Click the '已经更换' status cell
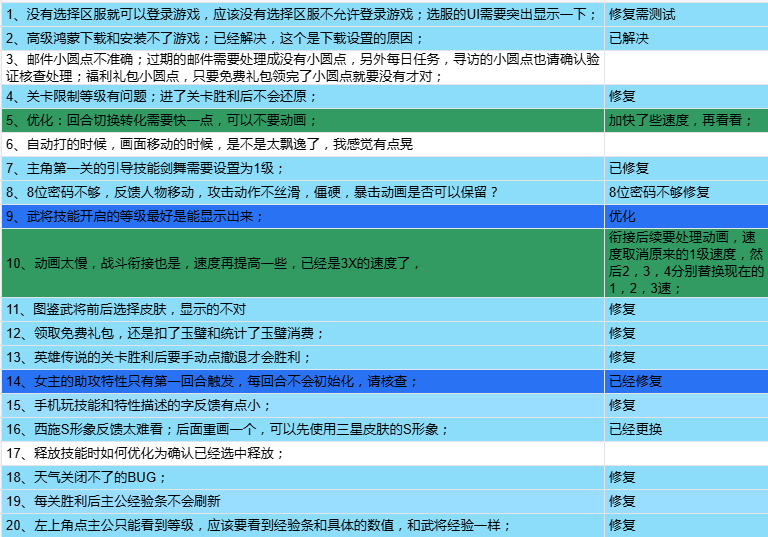 click(x=686, y=430)
